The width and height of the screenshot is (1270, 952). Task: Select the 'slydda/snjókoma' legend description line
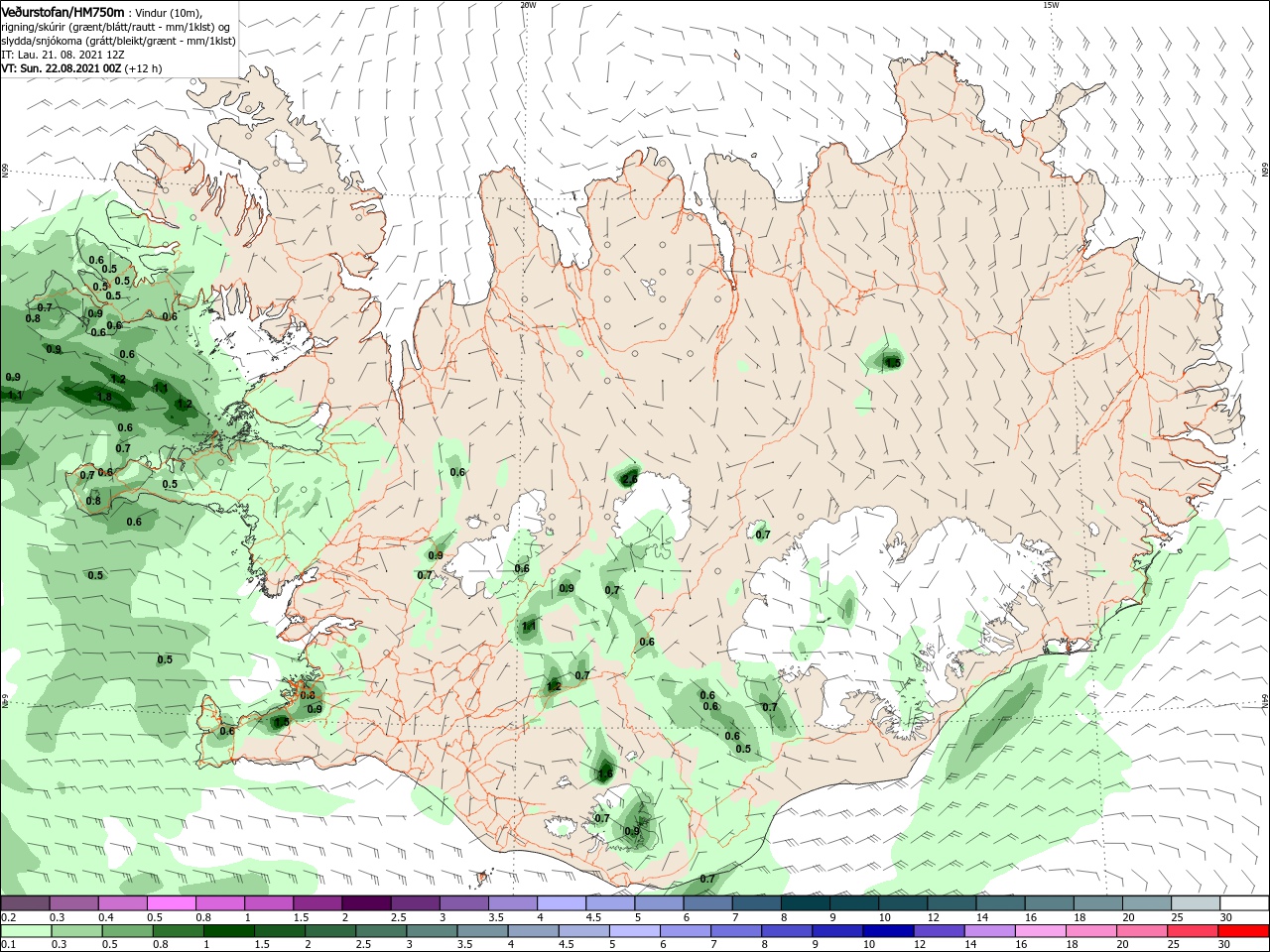click(x=118, y=41)
